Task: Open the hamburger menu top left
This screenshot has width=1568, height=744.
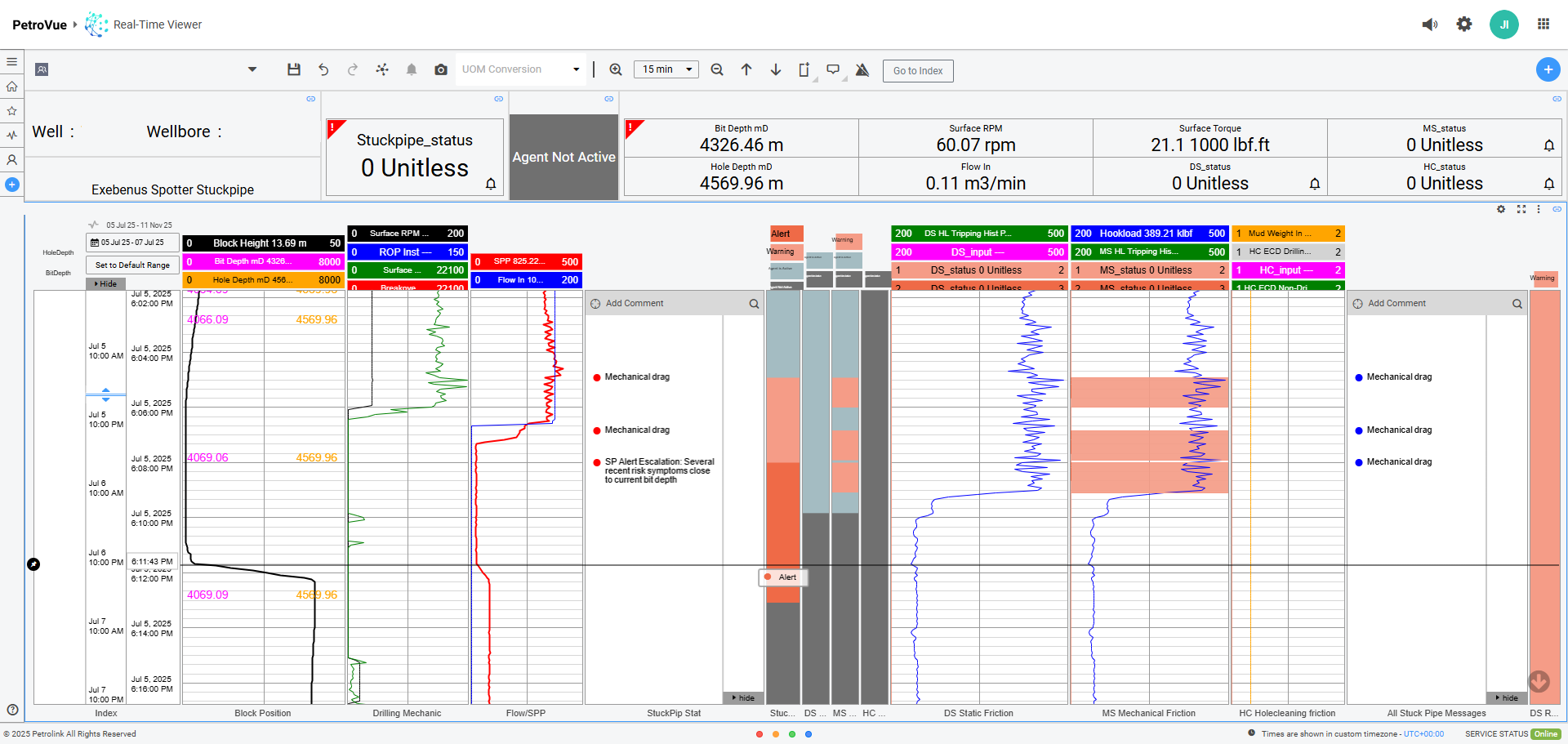Action: point(11,61)
